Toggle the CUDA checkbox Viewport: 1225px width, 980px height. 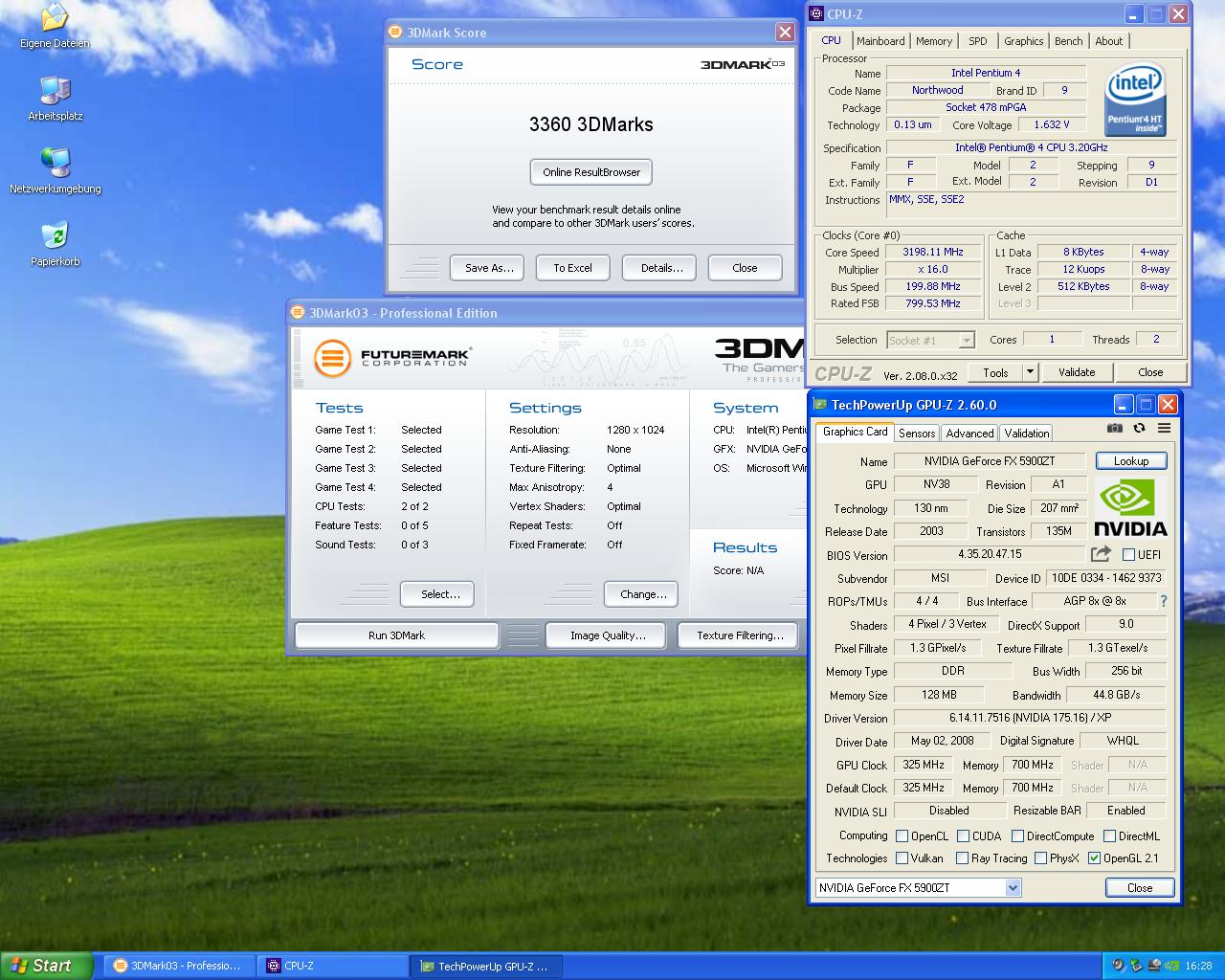tap(963, 835)
